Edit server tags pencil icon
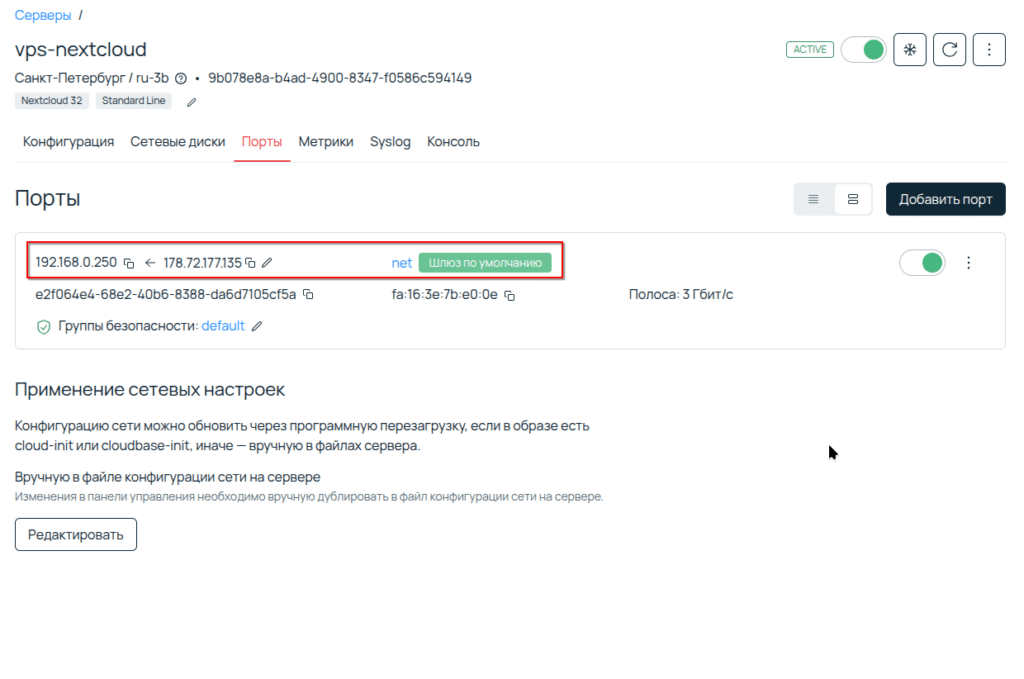Screen dimensions: 1024x679 click(192, 101)
